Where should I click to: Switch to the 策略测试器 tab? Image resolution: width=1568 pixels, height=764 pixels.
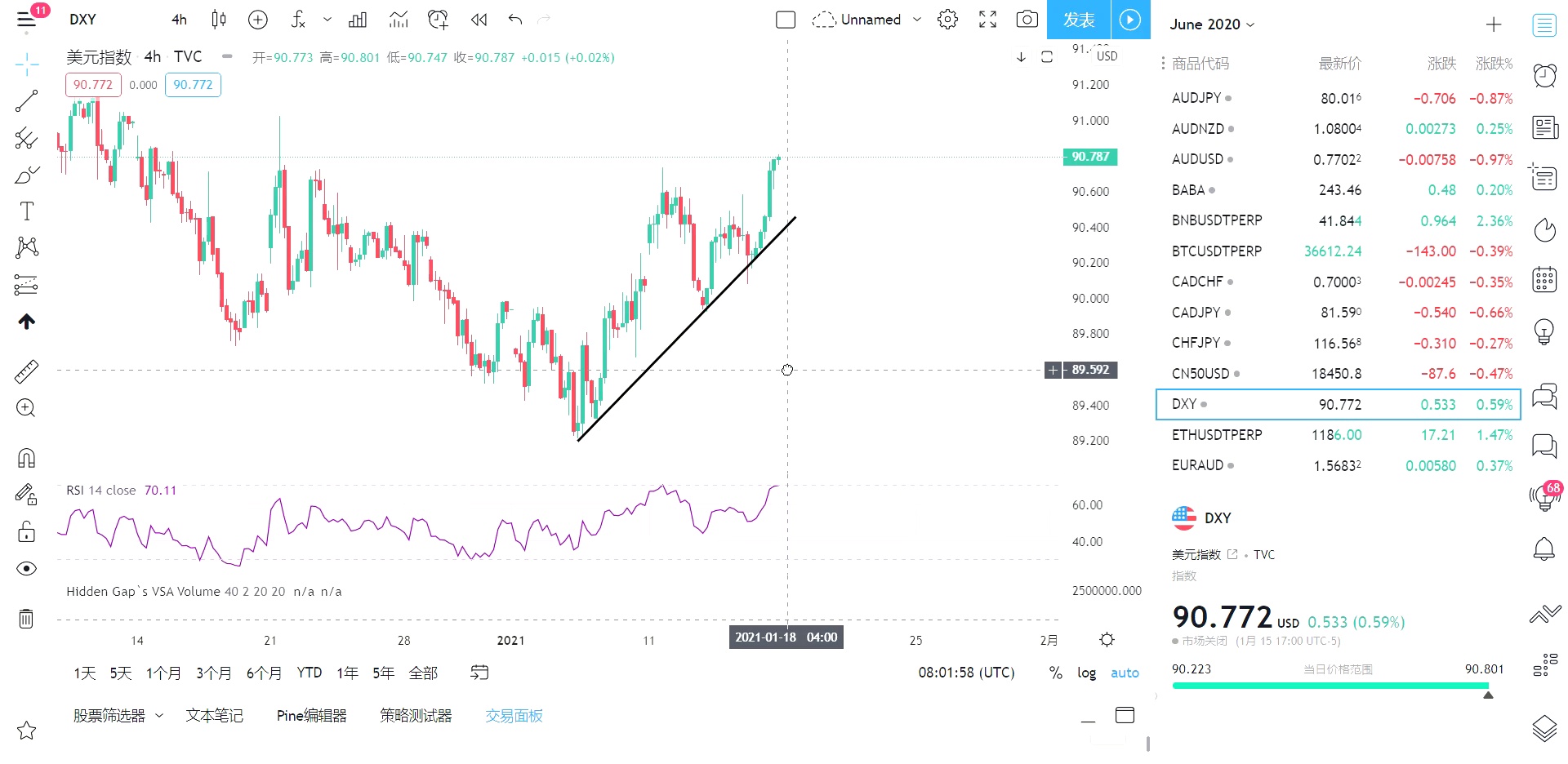tap(416, 716)
